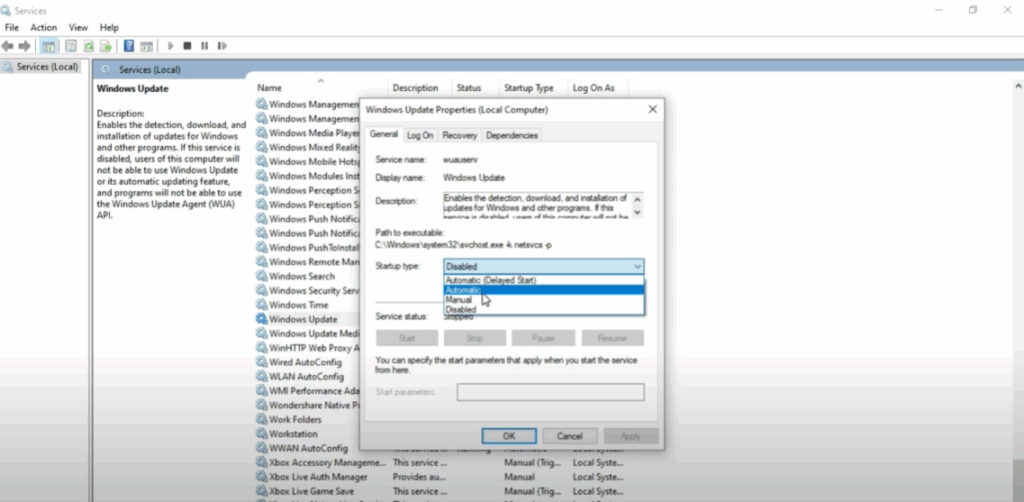Sort services by the Name column
Screen dimensions: 1024x502
tap(320, 87)
